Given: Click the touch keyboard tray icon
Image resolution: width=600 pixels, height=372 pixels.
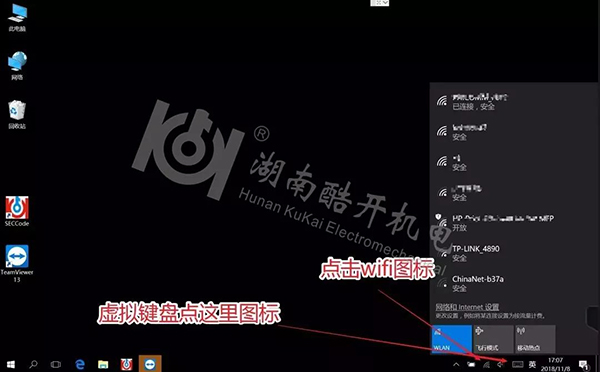Looking at the screenshot, I should point(517,364).
